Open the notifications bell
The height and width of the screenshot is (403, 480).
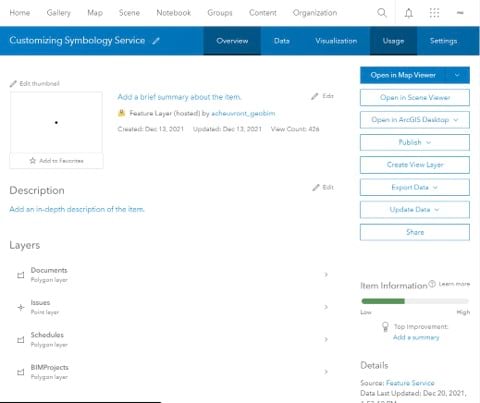pyautogui.click(x=409, y=13)
